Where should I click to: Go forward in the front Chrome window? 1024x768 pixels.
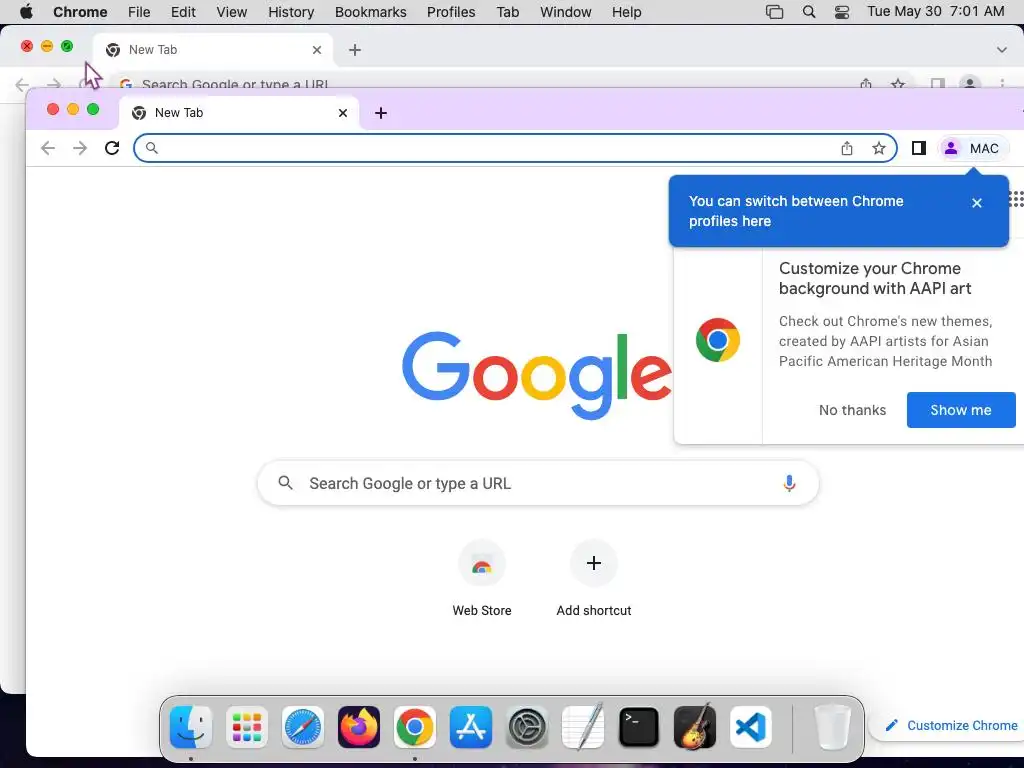pyautogui.click(x=80, y=148)
